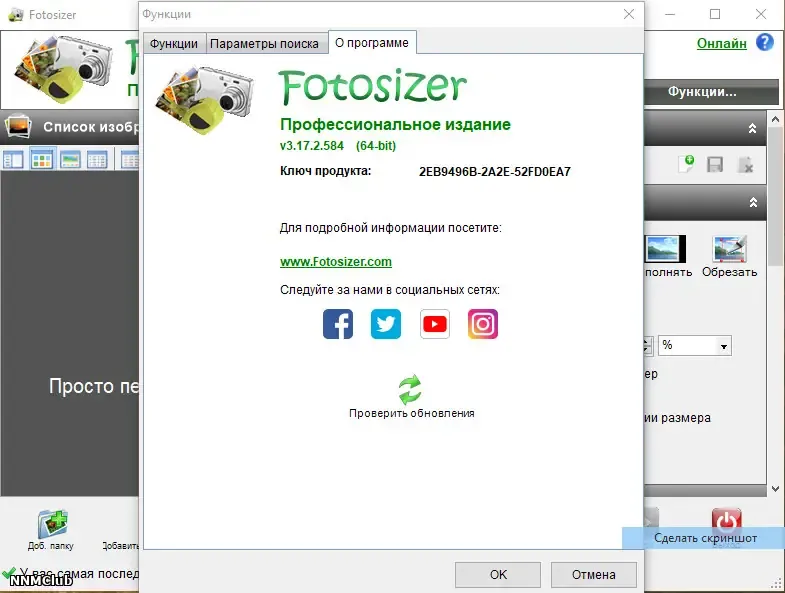Click the size value spinner arrows
Screen dimensions: 785x593
pyautogui.click(x=647, y=346)
